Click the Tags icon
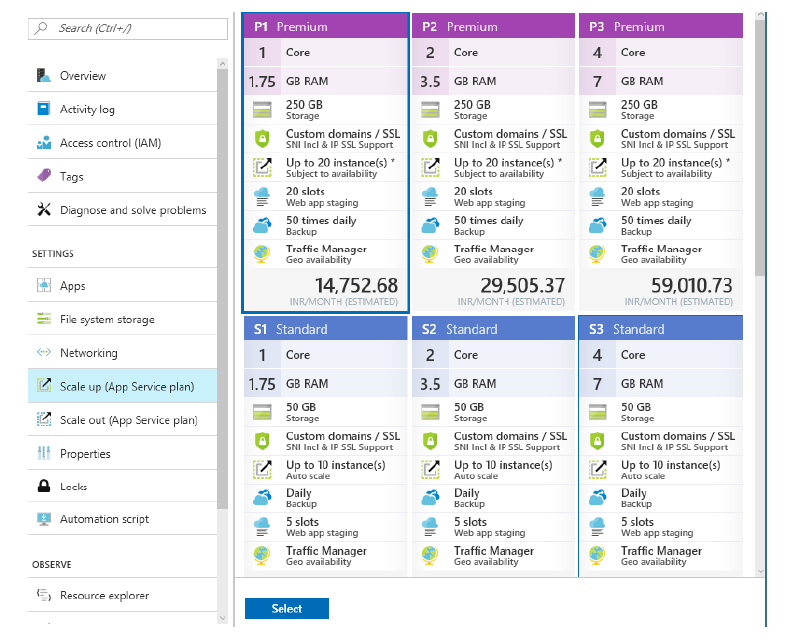This screenshot has width=793, height=642. pyautogui.click(x=43, y=176)
